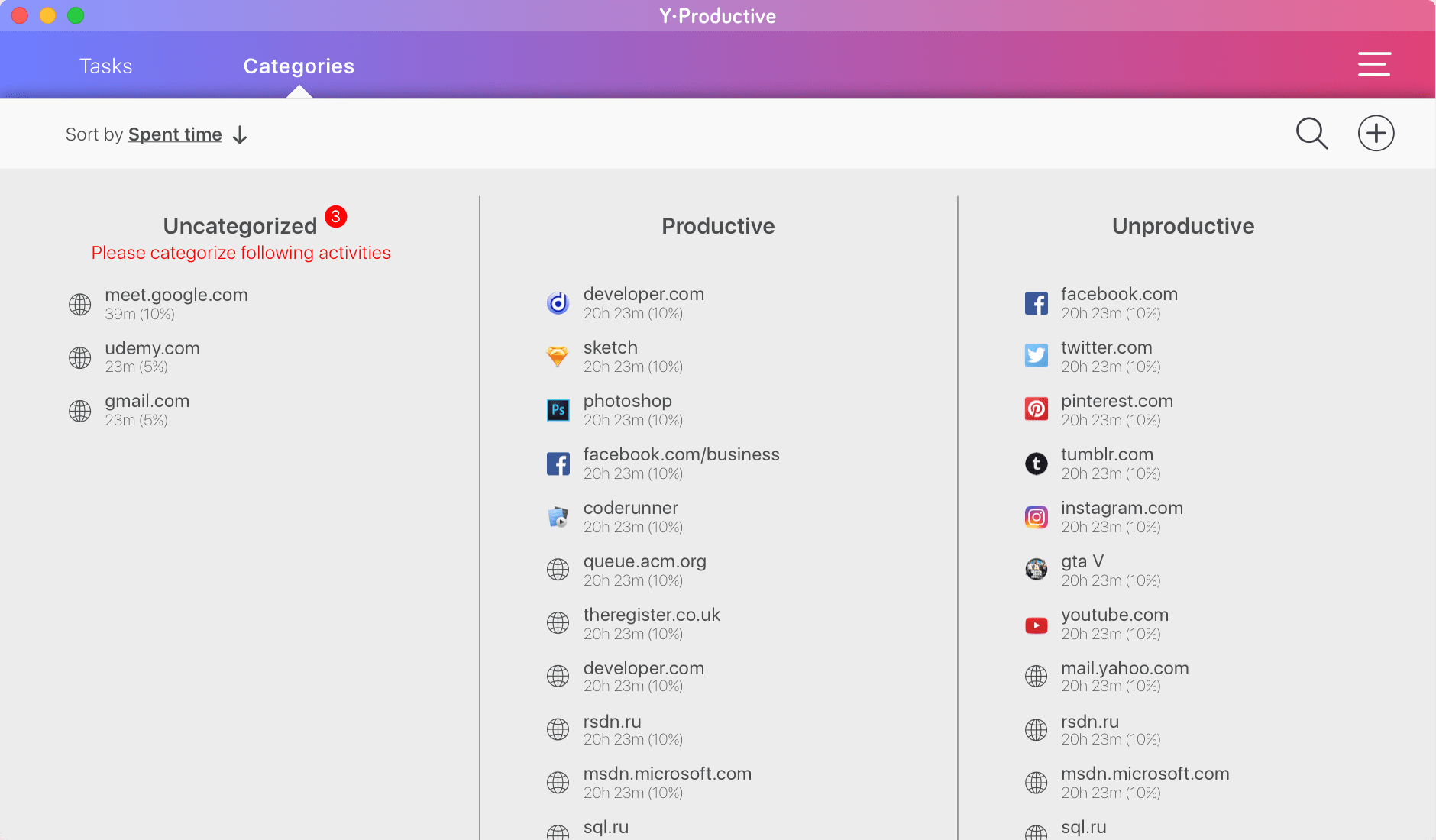Screen dimensions: 1436x840
Task: Click the Sketch diamond icon
Action: [558, 357]
